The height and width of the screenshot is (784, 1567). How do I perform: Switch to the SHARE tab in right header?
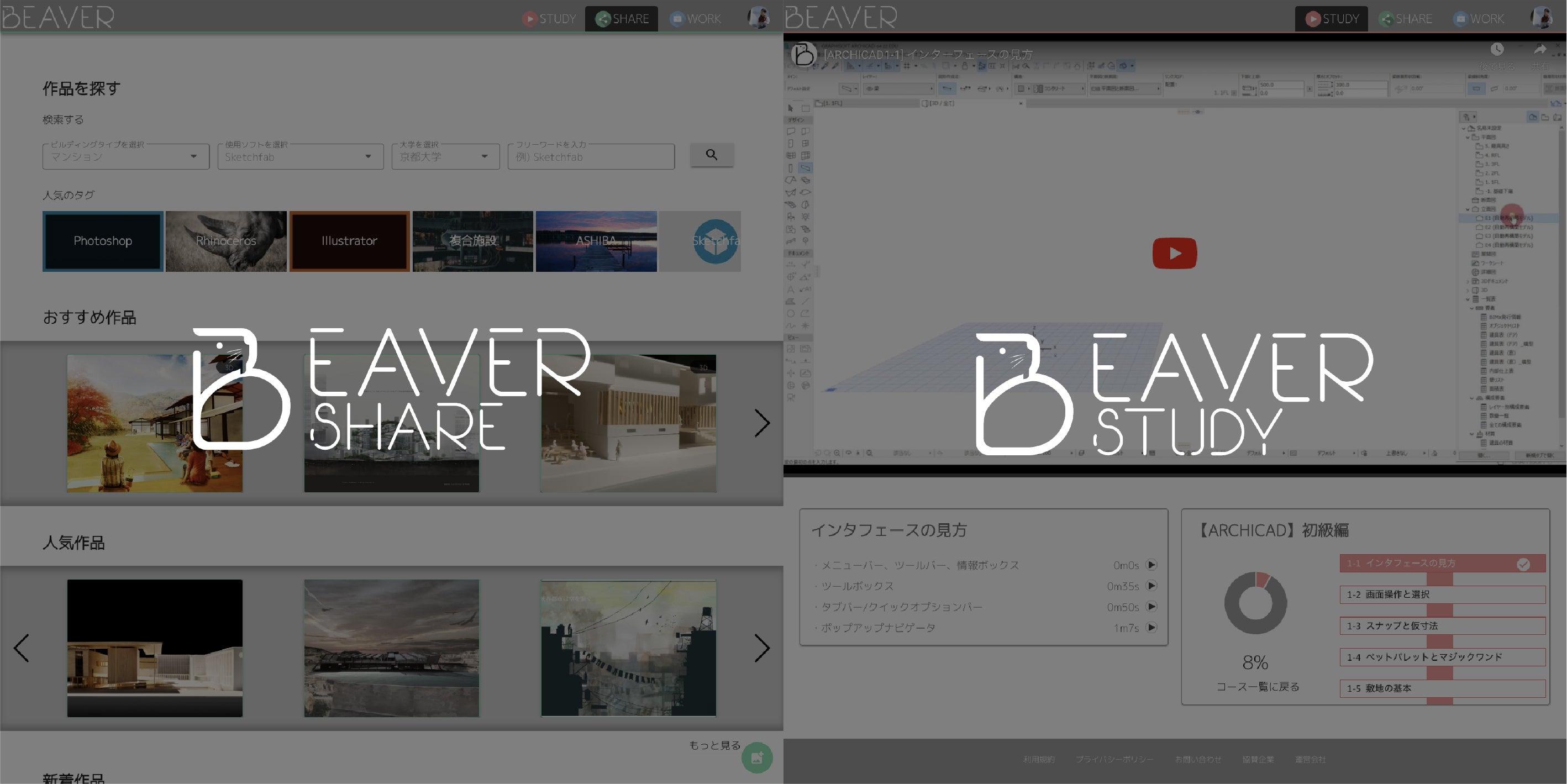[1405, 19]
